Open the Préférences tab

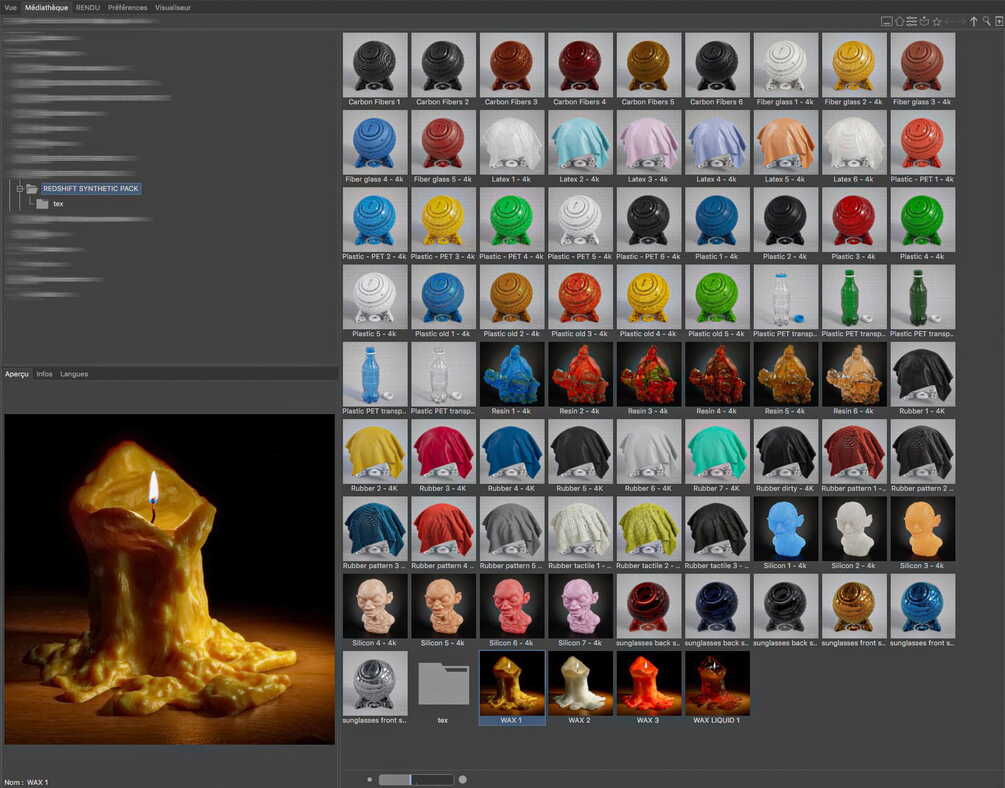128,8
